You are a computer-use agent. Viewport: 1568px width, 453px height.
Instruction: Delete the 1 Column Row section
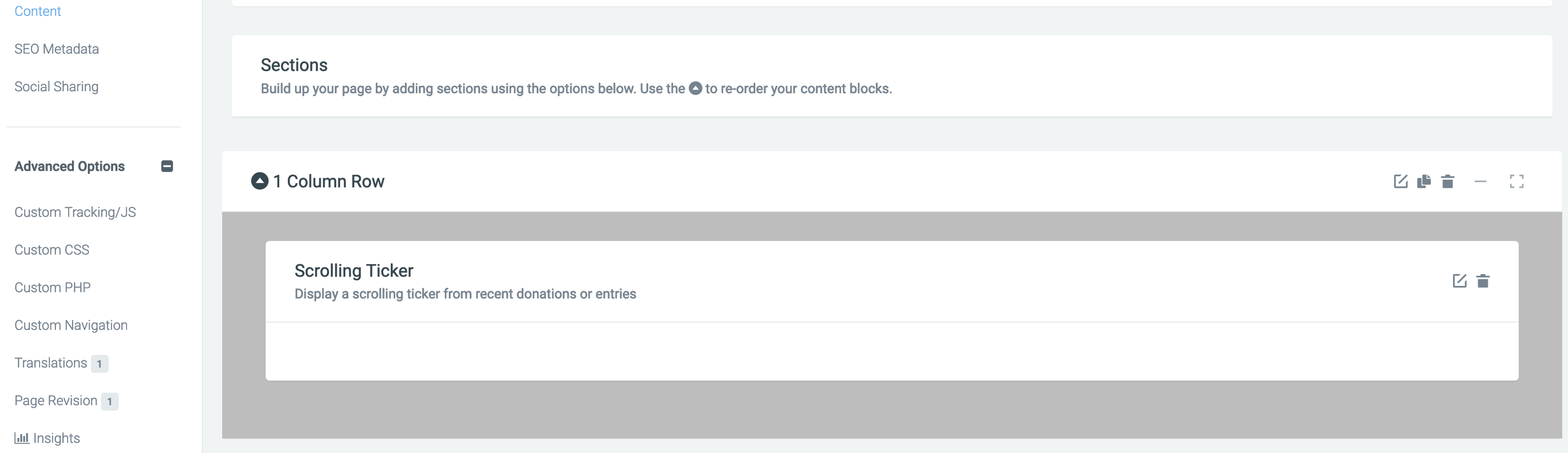point(1448,182)
